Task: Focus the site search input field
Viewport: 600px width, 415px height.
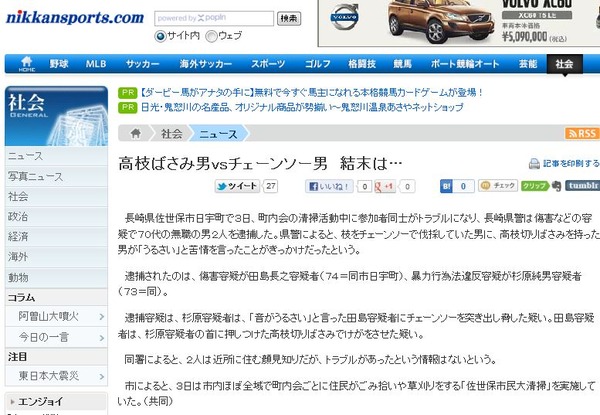Action: [214, 18]
